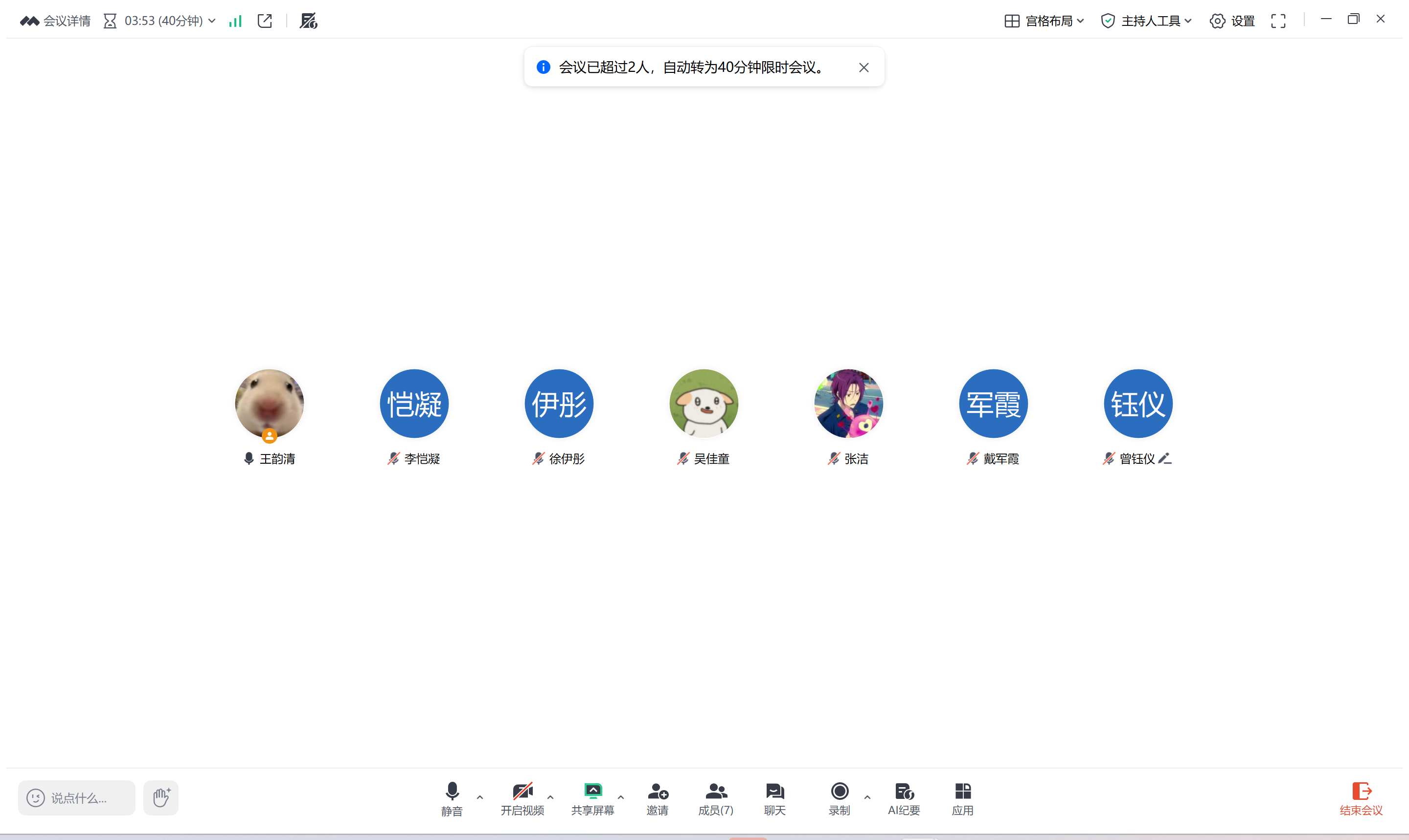Image resolution: width=1409 pixels, height=840 pixels.
Task: Toggle the 静音 microphone mute button
Action: [452, 798]
